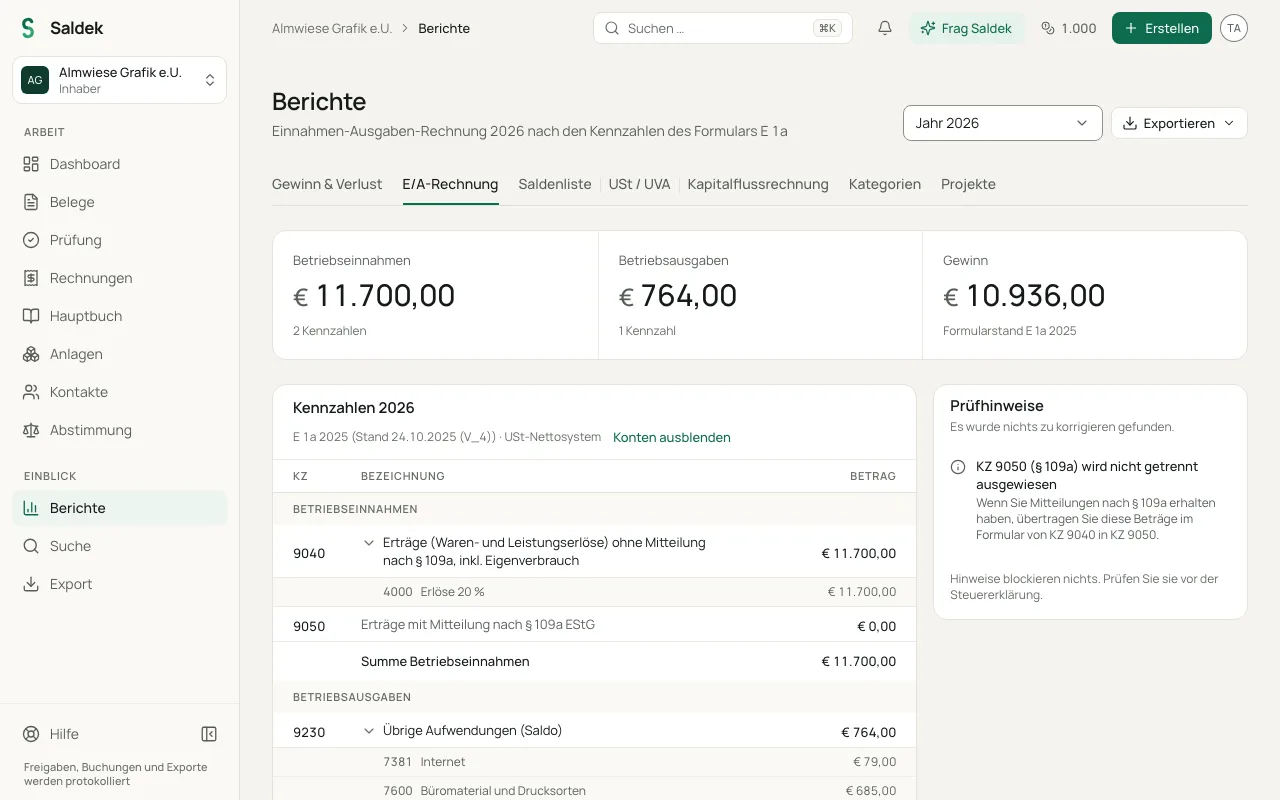This screenshot has height=800, width=1280.
Task: Open Hilfe at sidebar bottom
Action: (x=51, y=734)
